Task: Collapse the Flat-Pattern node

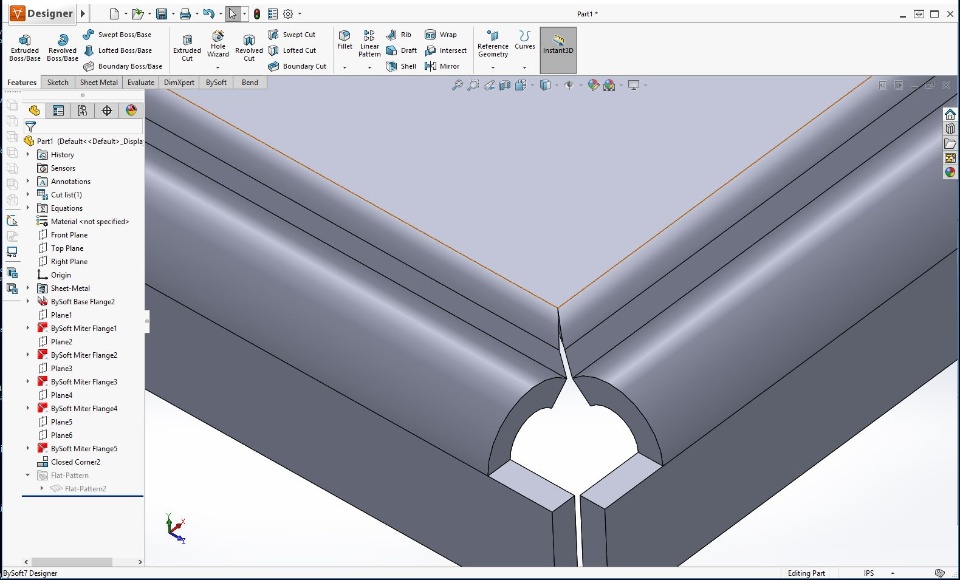Action: (28, 475)
